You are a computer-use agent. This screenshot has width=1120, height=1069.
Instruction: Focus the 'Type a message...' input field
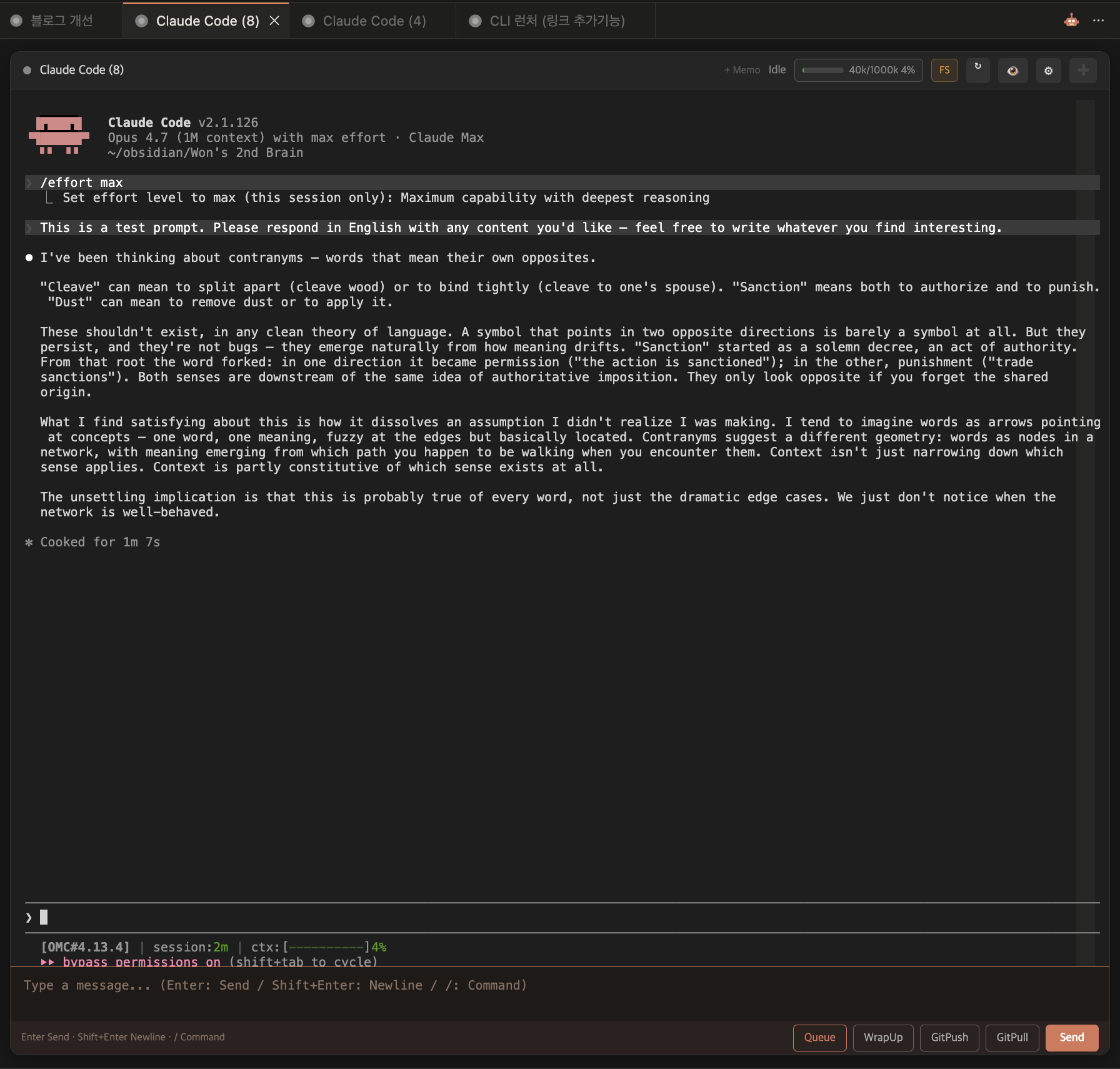(x=559, y=994)
